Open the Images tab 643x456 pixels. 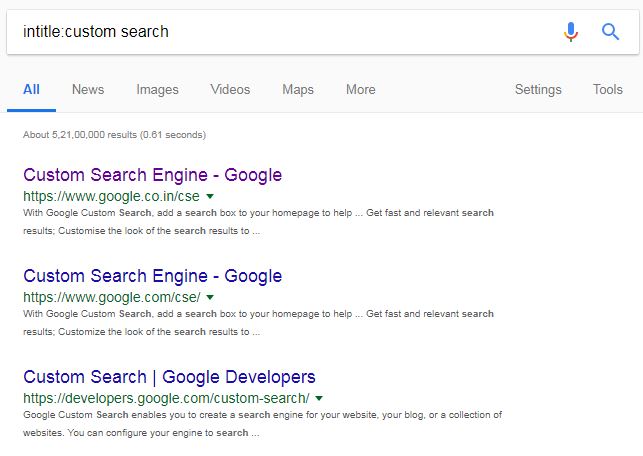(157, 90)
